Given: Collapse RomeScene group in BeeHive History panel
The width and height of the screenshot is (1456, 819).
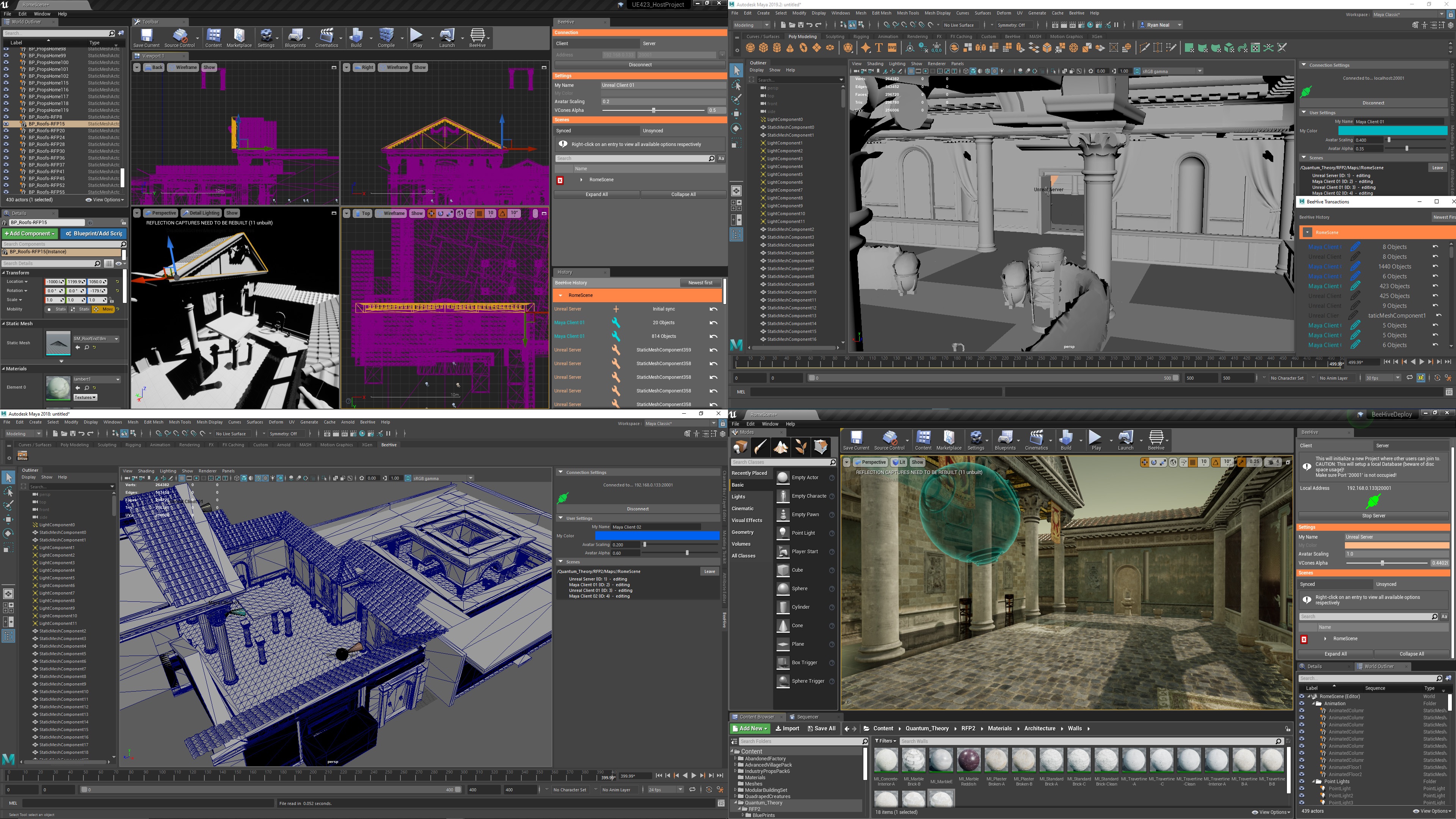Looking at the screenshot, I should [561, 296].
